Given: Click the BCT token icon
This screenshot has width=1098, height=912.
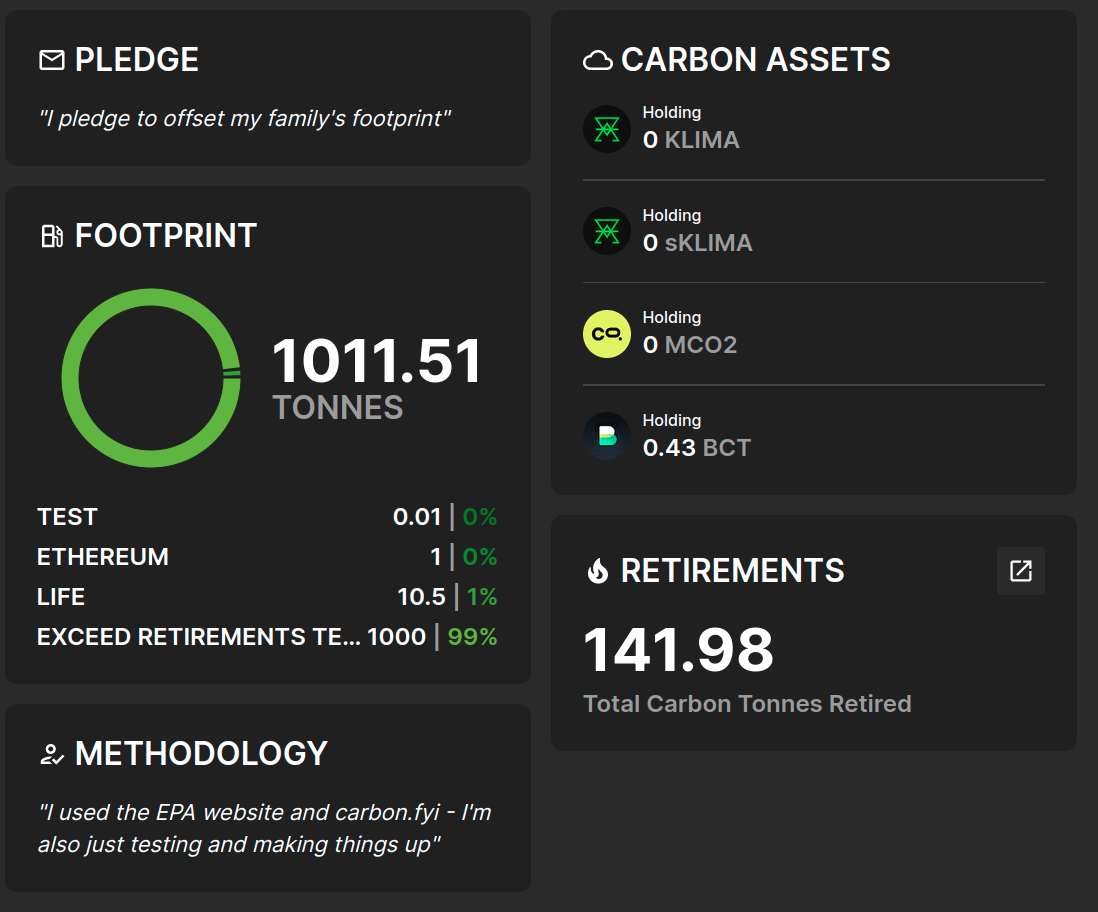Looking at the screenshot, I should 606,436.
